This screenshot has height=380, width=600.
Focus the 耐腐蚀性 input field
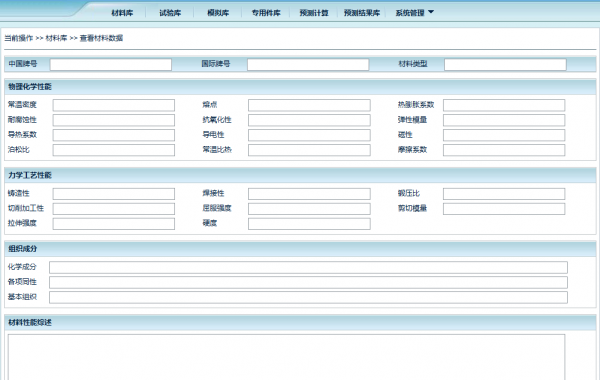(114, 120)
